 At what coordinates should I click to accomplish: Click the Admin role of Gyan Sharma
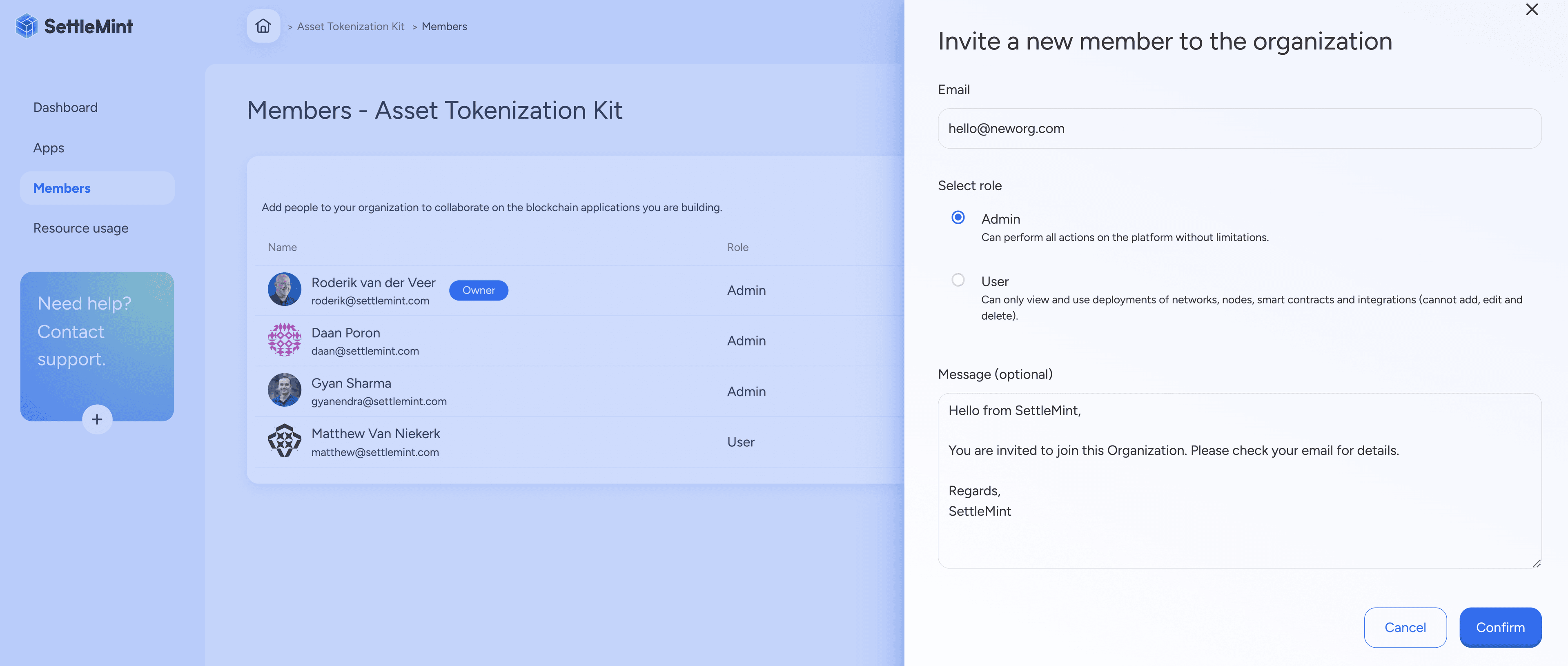746,392
